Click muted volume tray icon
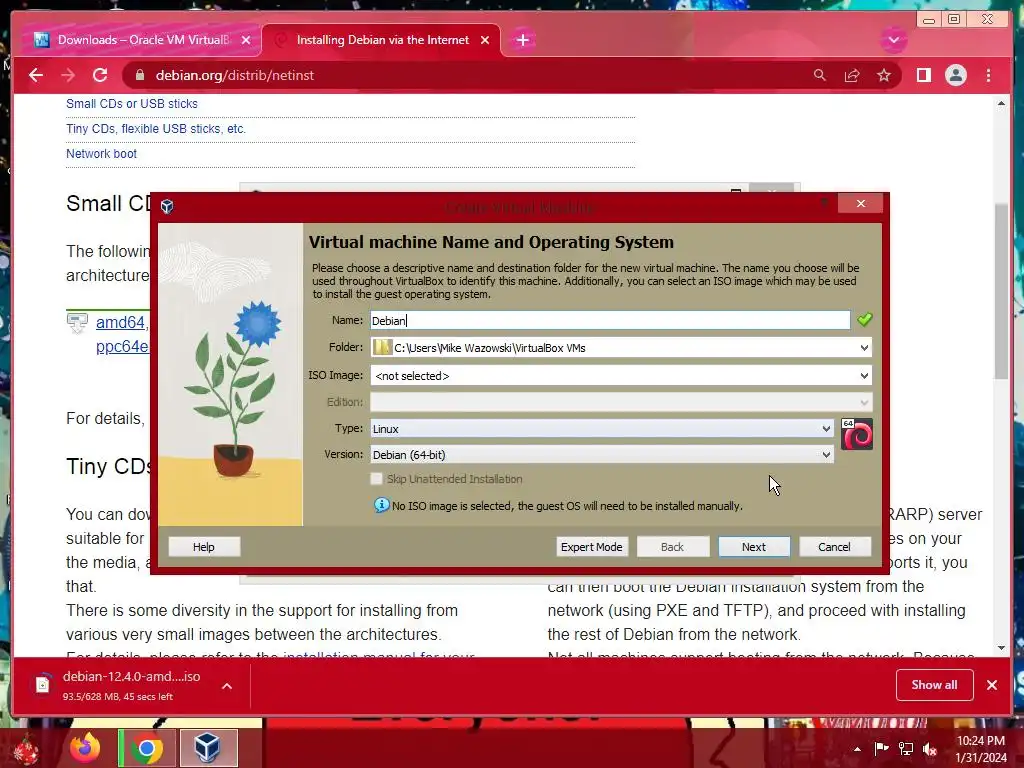Screen dimensions: 1024x768 (x=930, y=748)
